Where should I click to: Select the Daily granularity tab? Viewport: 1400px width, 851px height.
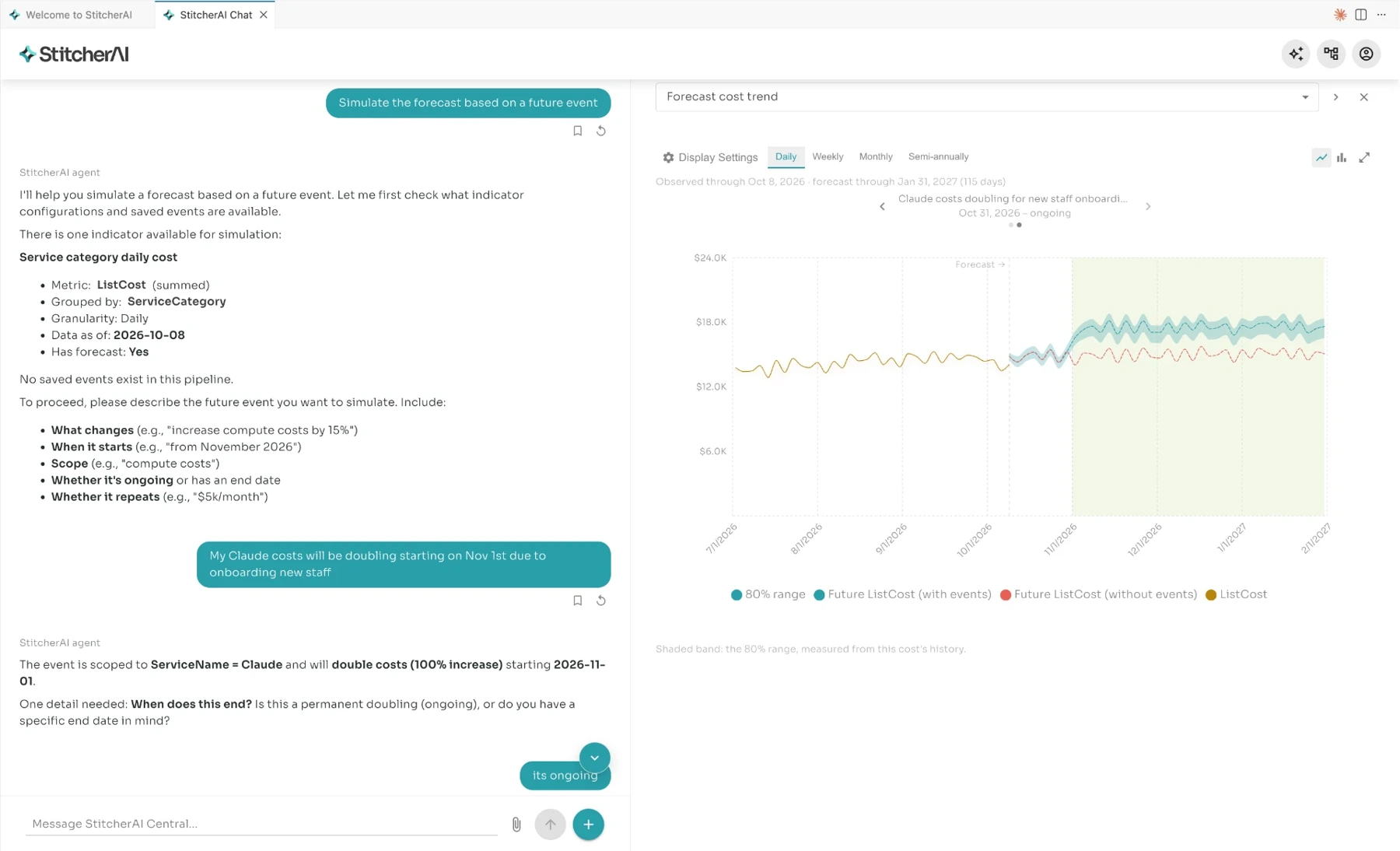[x=786, y=157]
